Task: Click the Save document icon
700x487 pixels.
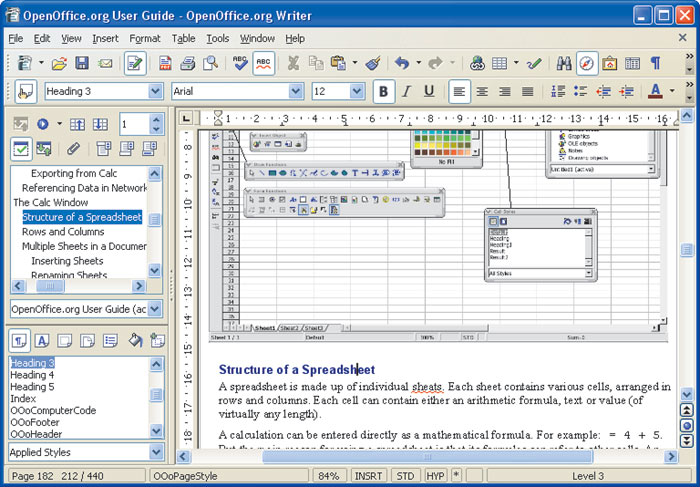Action: 81,63
